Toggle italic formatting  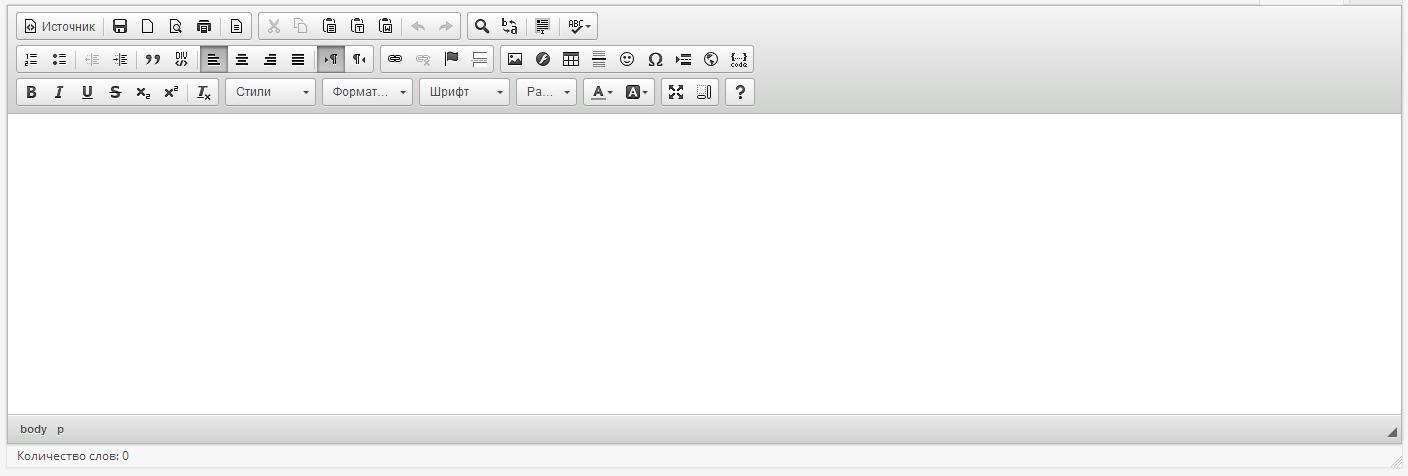click(x=59, y=92)
